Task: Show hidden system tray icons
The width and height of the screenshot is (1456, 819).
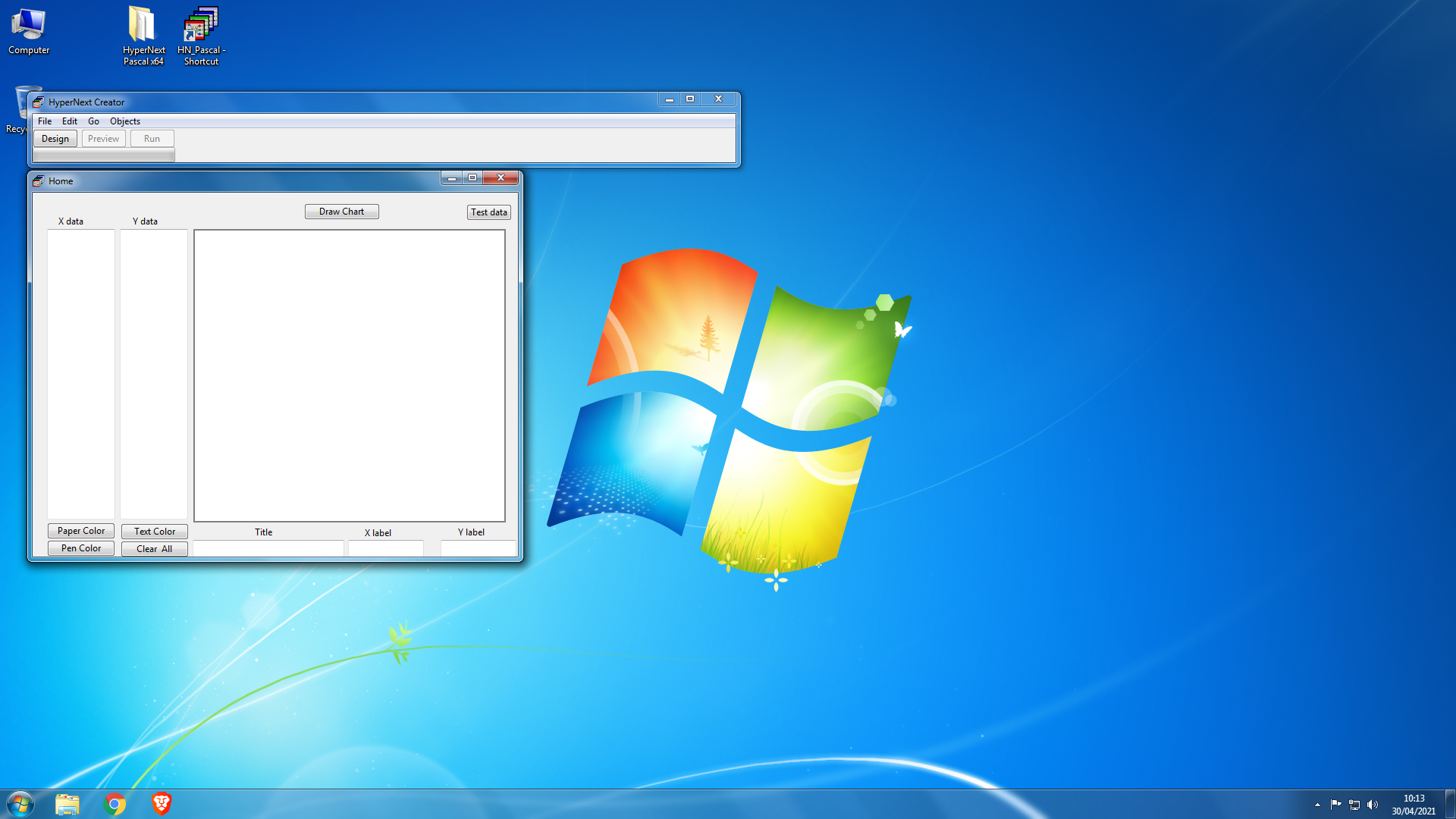Action: click(x=1317, y=805)
